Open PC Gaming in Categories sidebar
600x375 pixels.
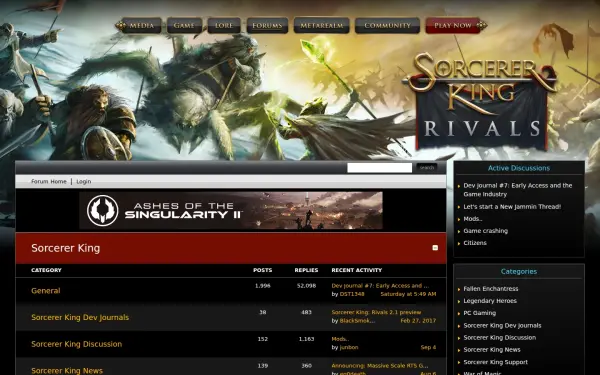479,313
